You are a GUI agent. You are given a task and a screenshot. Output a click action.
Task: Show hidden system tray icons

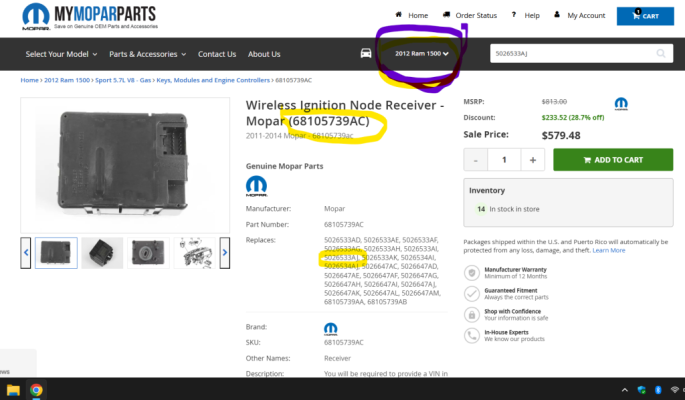[x=625, y=390]
